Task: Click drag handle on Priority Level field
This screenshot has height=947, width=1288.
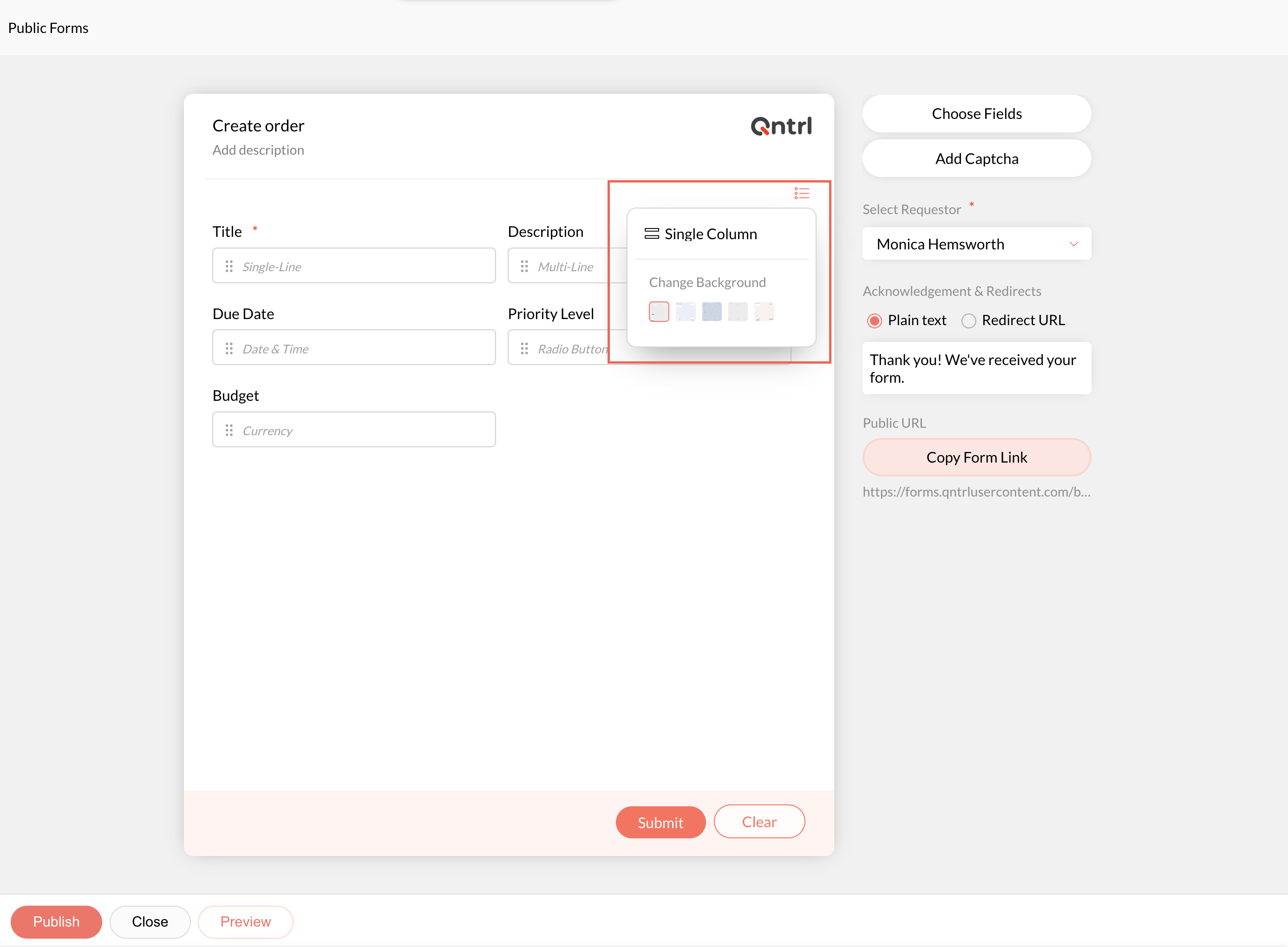Action: (524, 348)
